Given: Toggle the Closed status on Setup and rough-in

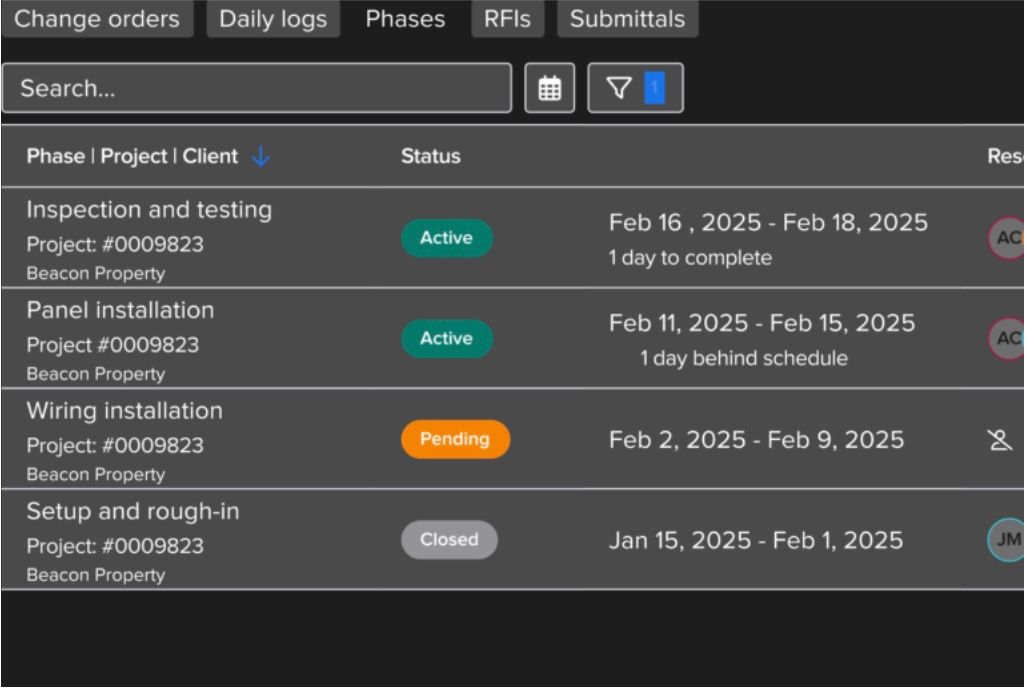Looking at the screenshot, I should tap(449, 540).
